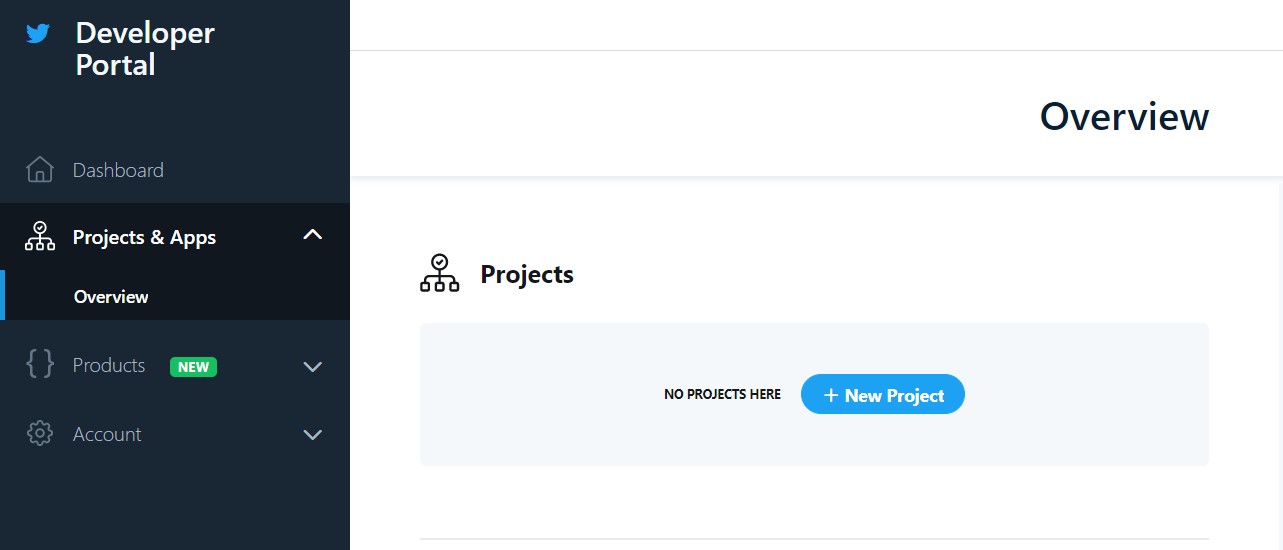
Task: Click the Twitter bird logo
Action: (38, 34)
